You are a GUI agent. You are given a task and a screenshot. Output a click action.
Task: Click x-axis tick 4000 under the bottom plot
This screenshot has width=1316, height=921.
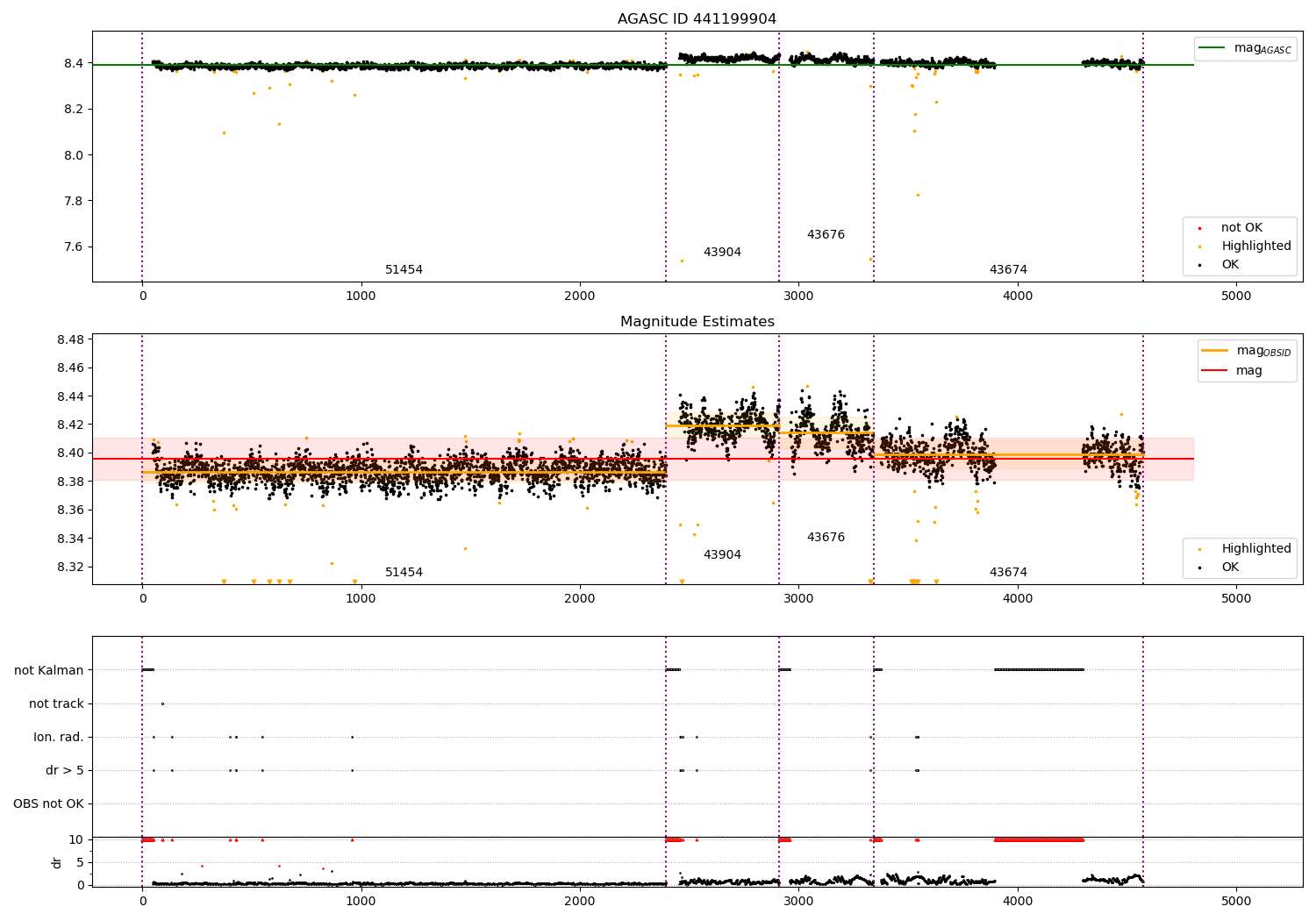click(1018, 900)
